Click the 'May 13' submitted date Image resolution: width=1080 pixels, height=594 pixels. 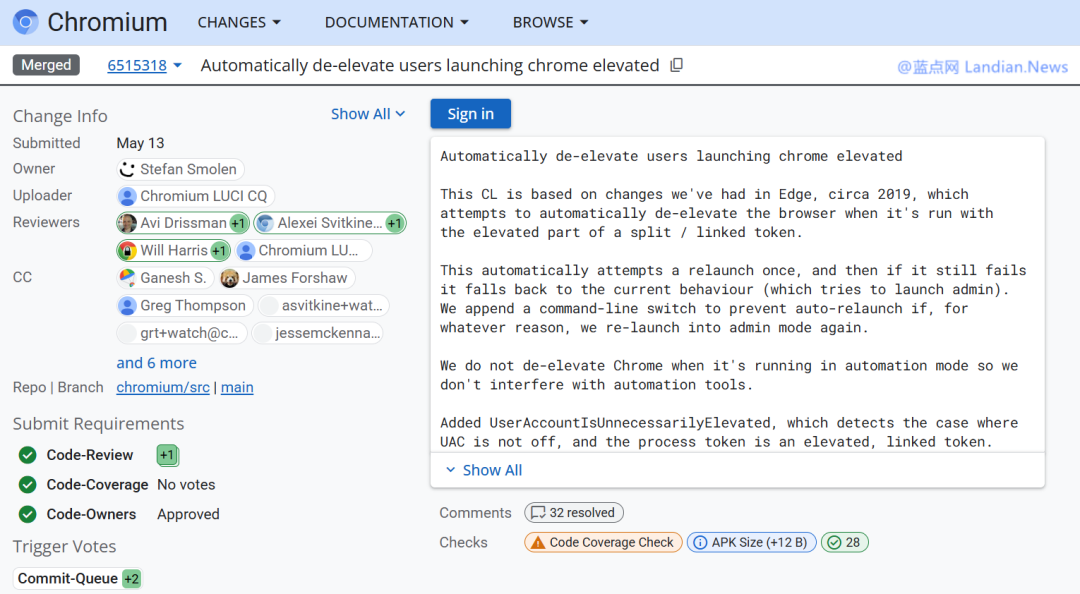point(141,143)
